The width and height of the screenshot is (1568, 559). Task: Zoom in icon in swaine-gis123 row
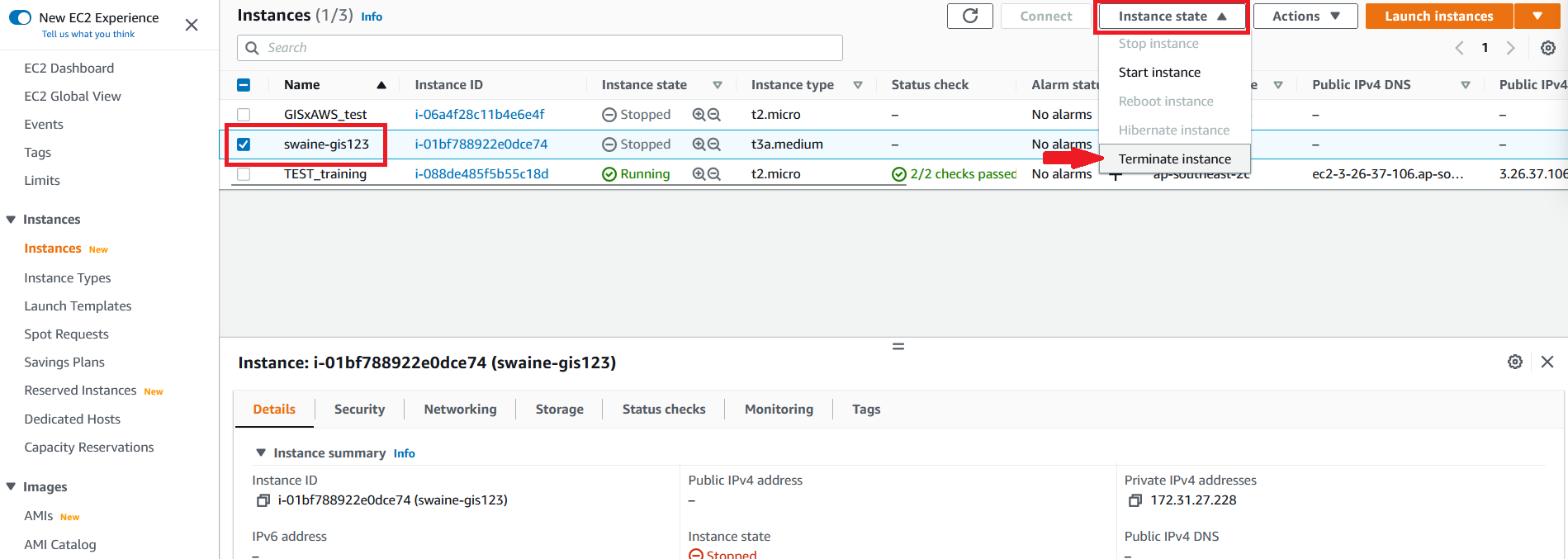pyautogui.click(x=699, y=144)
